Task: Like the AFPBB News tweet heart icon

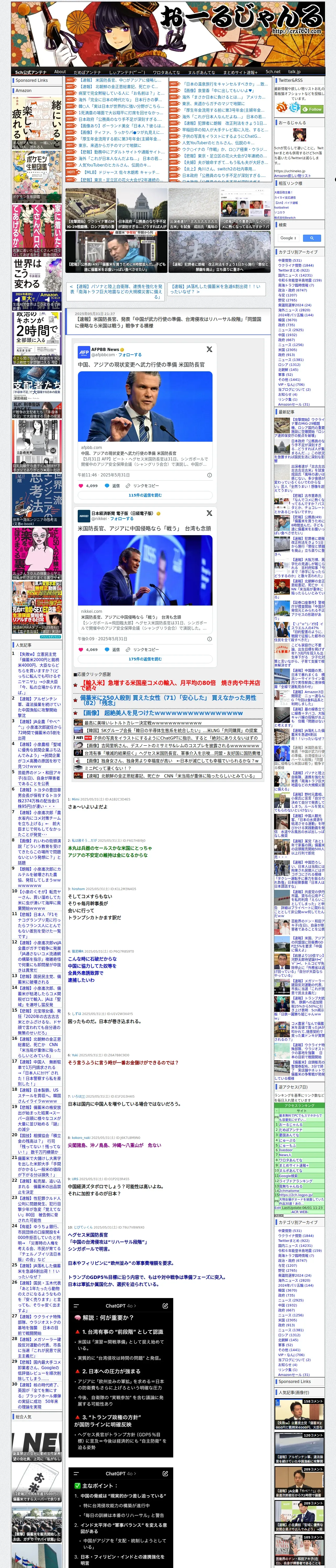Action: click(81, 486)
